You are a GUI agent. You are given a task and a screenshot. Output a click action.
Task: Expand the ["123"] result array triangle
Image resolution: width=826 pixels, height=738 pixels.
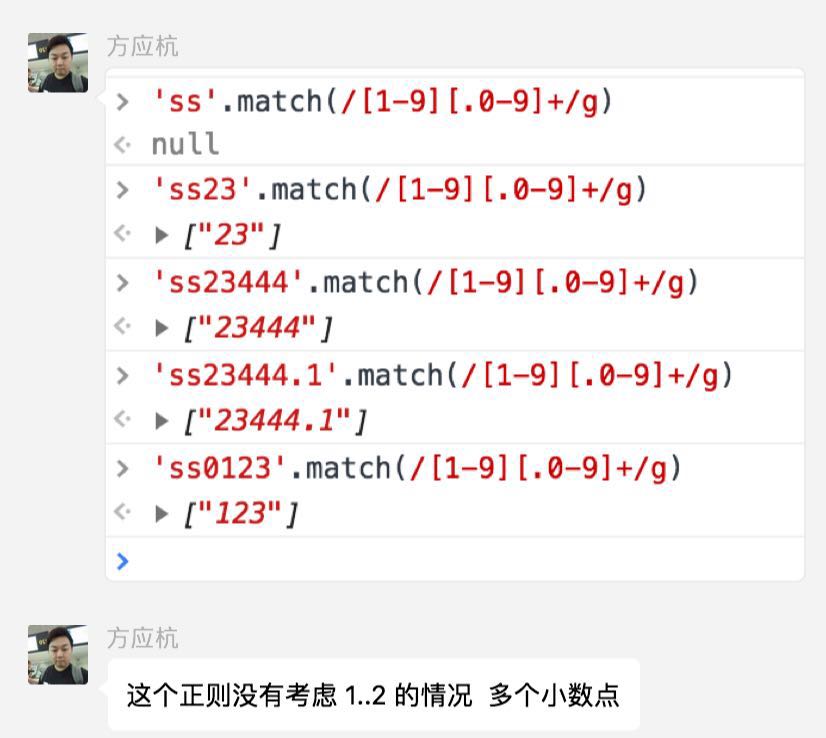[162, 514]
